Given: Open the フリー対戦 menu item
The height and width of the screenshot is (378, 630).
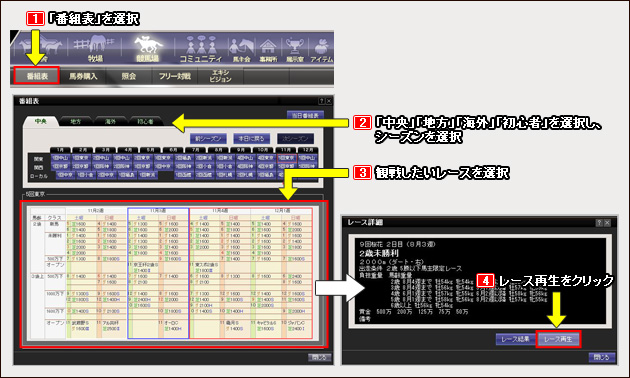Looking at the screenshot, I should (x=175, y=76).
